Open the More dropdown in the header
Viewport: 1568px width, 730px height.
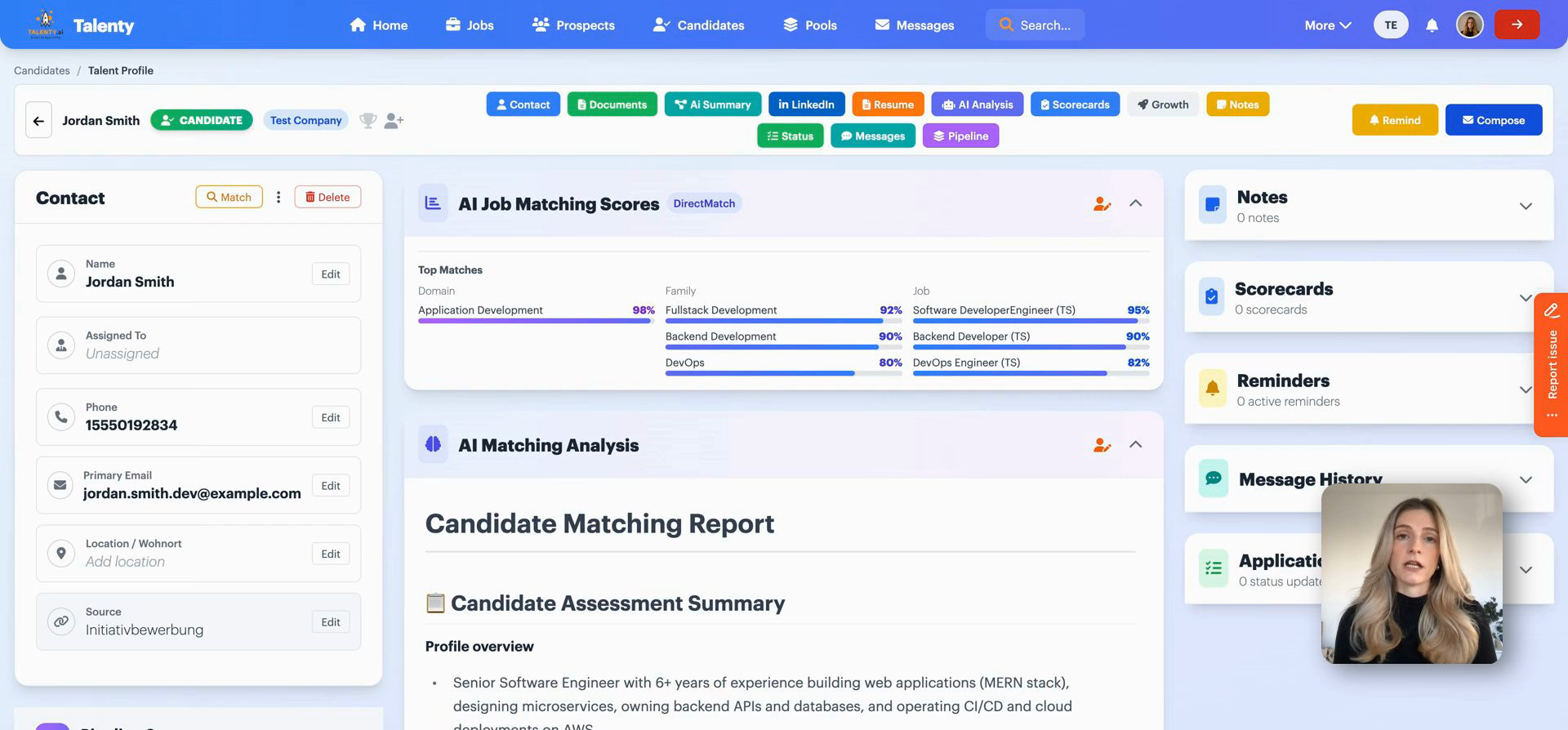1328,25
